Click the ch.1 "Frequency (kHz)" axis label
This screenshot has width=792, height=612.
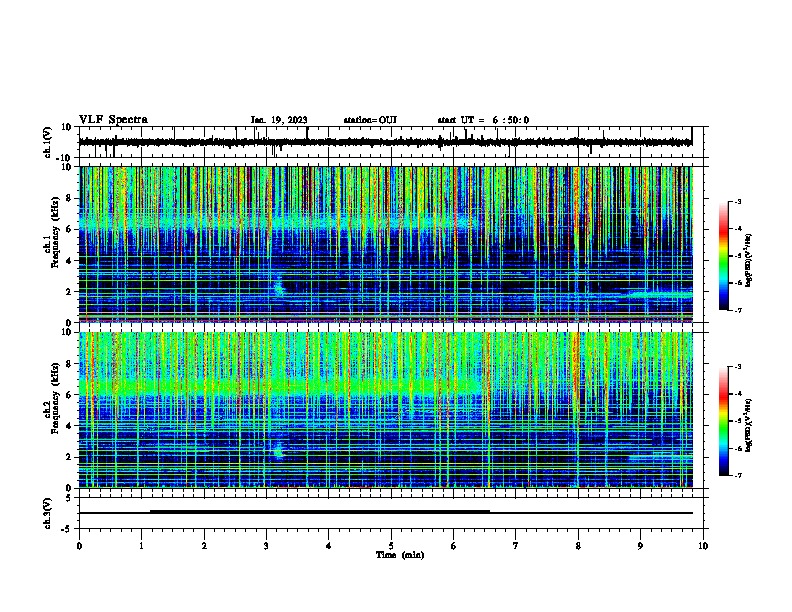click(x=55, y=233)
